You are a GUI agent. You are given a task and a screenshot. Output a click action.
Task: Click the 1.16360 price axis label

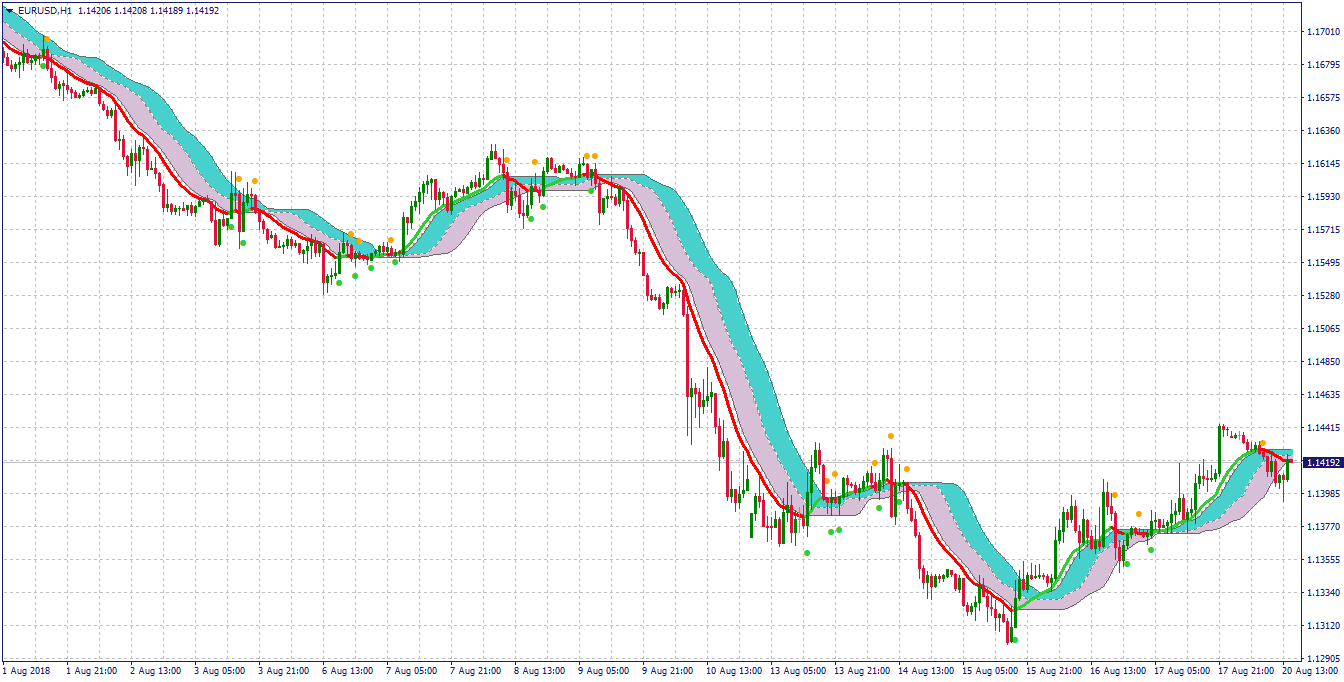[x=1323, y=131]
